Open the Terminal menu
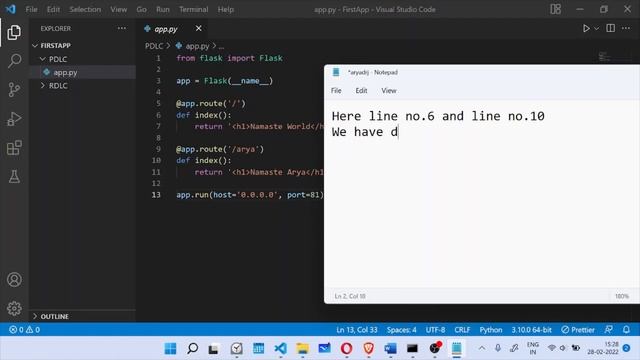Screen dimensions: 640x360 [x=193, y=9]
